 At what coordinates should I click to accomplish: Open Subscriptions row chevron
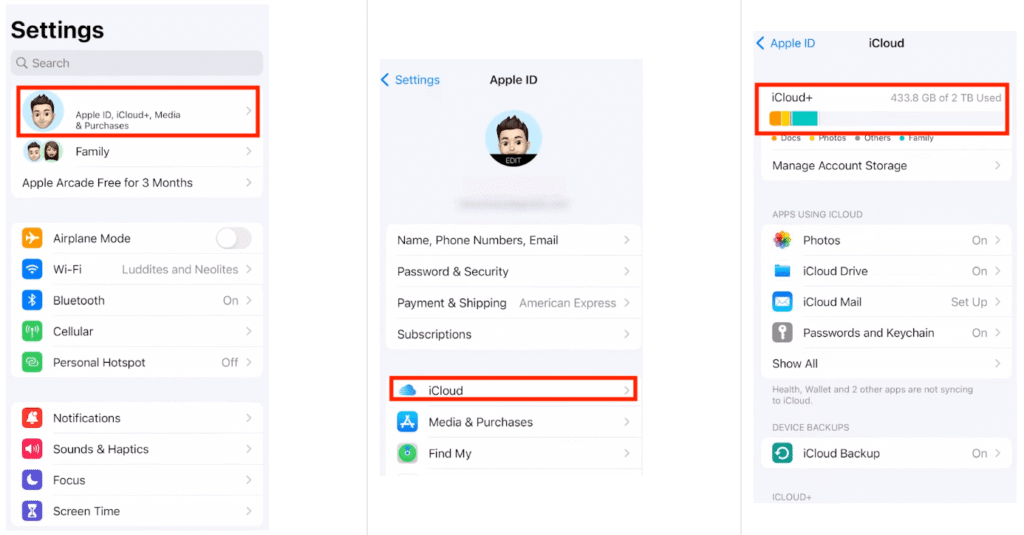[x=626, y=334]
